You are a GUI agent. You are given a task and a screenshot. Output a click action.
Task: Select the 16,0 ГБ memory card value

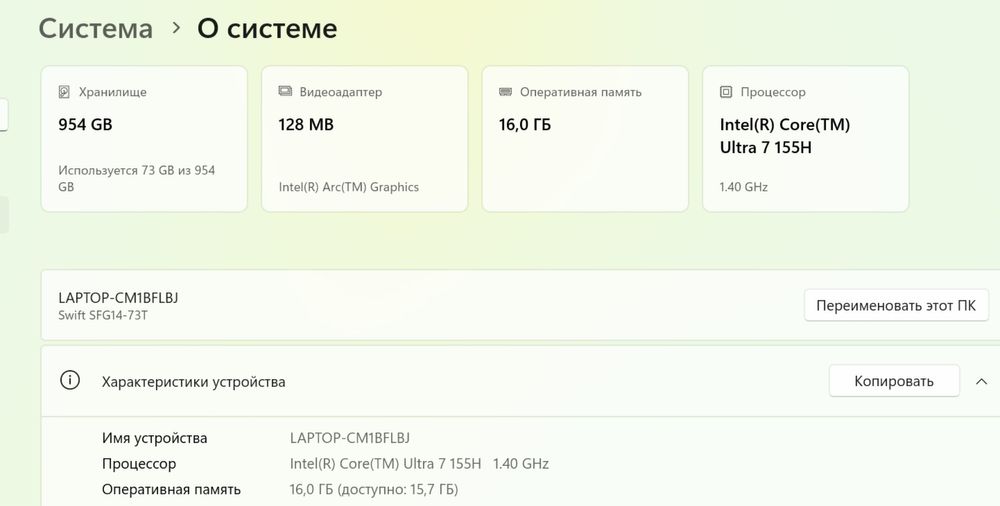pyautogui.click(x=525, y=125)
